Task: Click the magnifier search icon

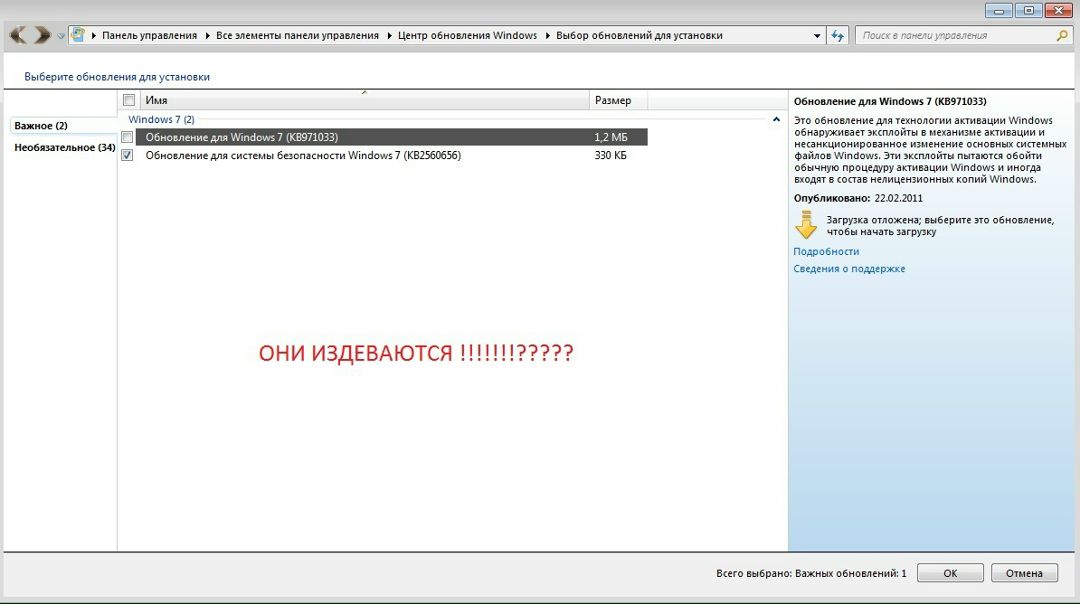Action: 1062,35
